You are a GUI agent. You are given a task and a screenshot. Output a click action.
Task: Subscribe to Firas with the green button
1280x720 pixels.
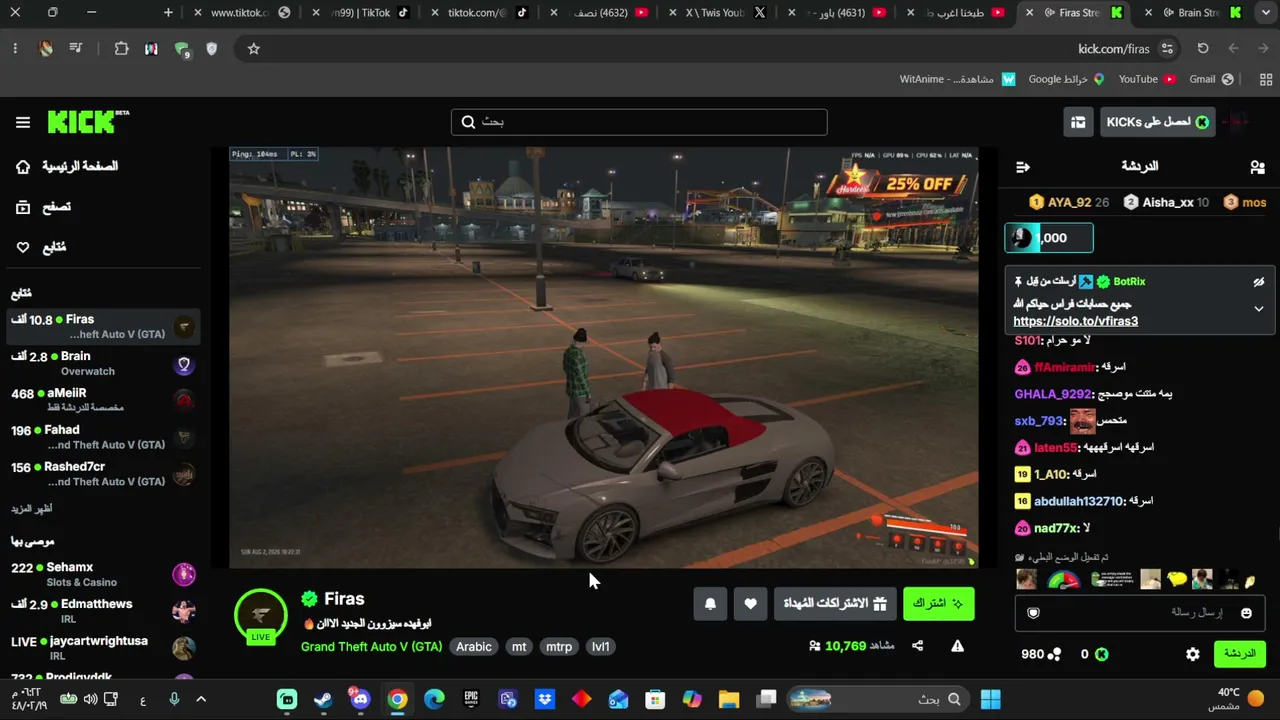938,604
